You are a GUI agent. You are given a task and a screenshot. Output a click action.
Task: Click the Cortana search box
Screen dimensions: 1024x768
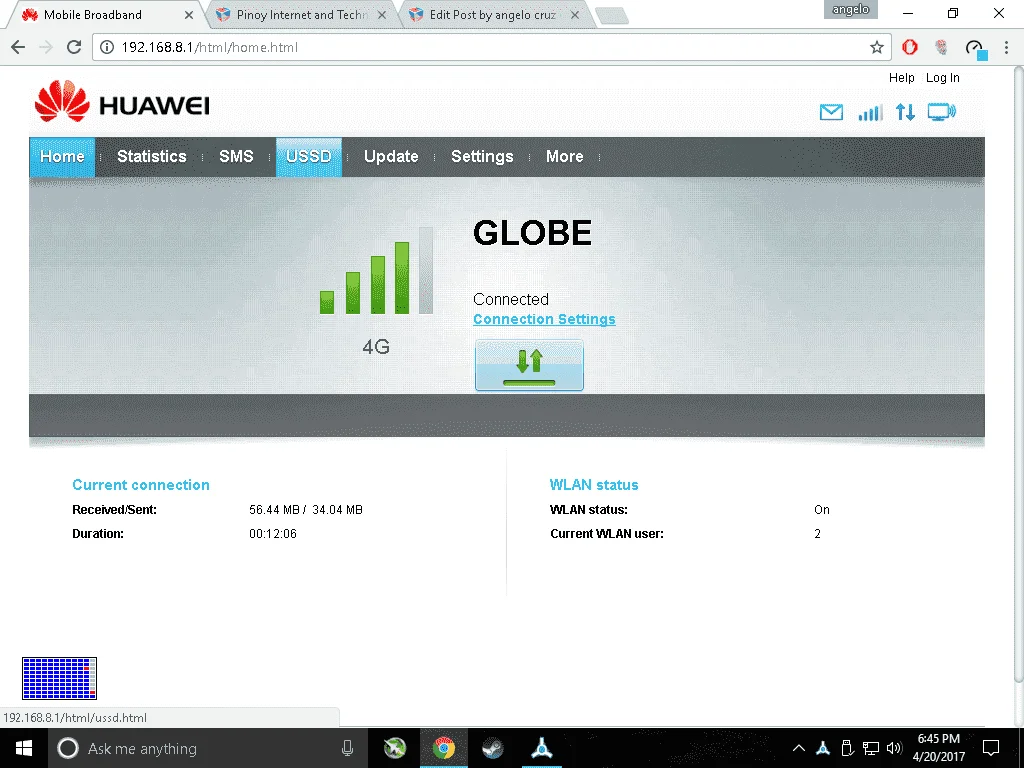pos(208,748)
